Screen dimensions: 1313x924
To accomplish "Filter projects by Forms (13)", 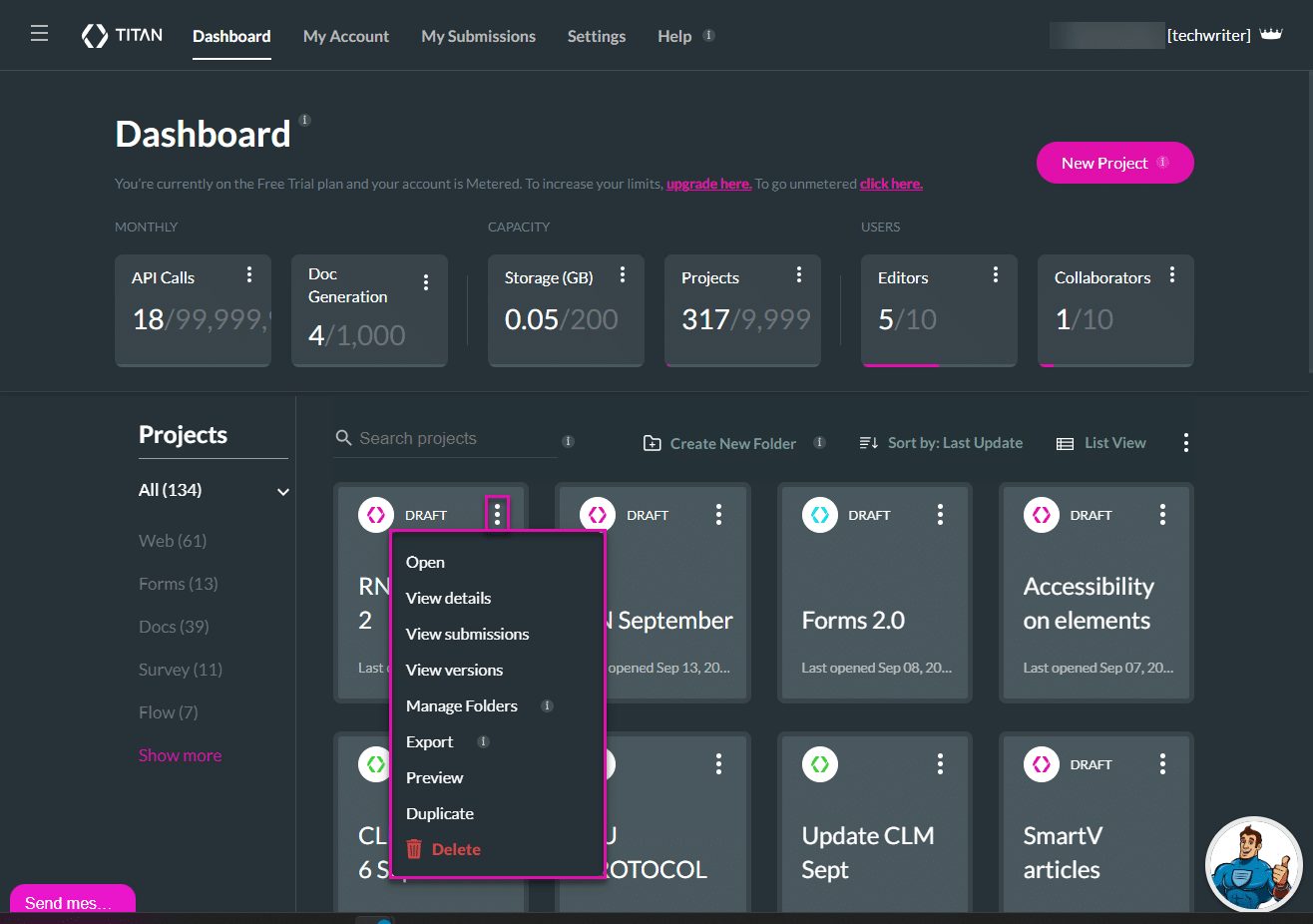I will tap(178, 584).
